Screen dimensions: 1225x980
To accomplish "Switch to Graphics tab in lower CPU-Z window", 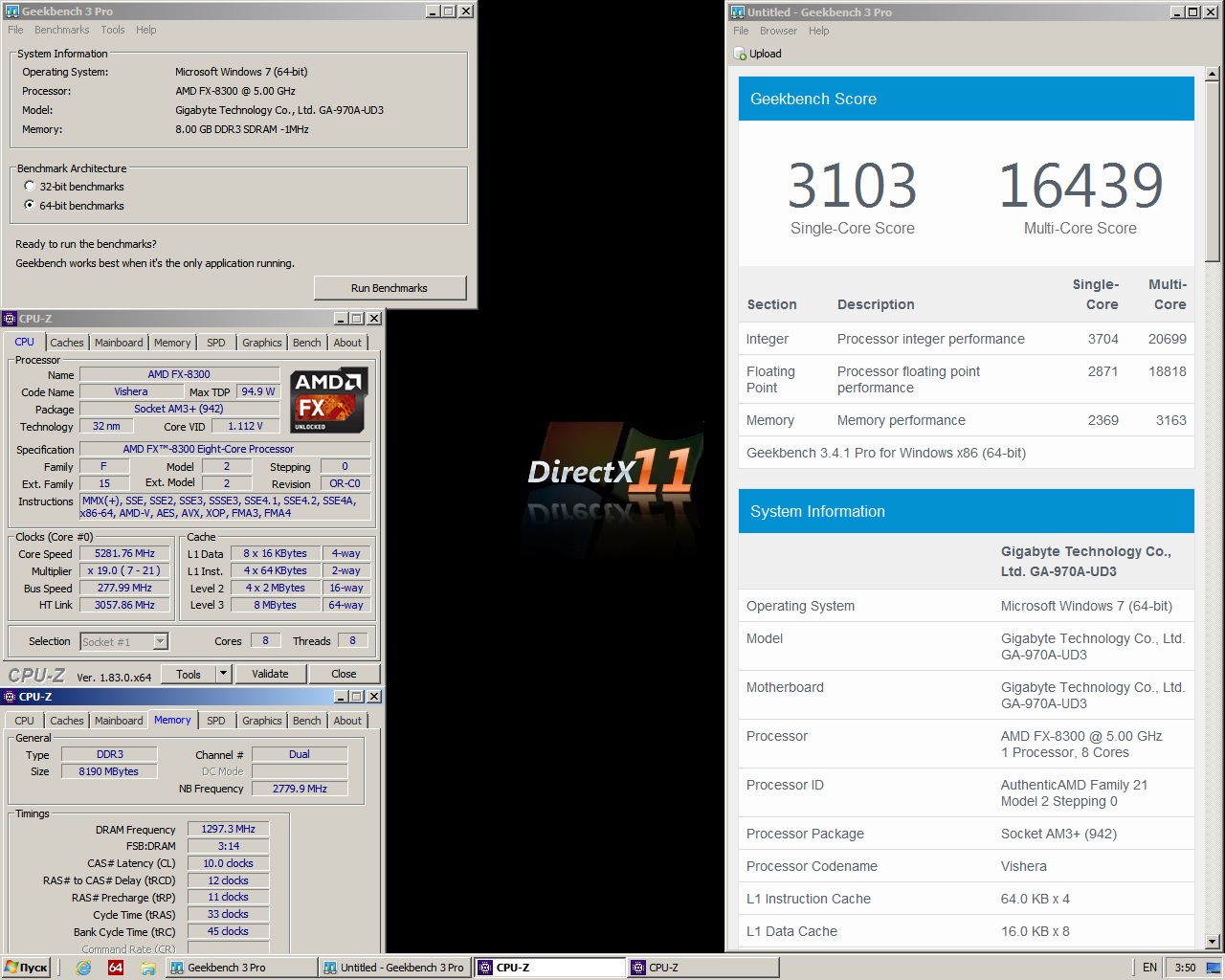I will coord(262,721).
